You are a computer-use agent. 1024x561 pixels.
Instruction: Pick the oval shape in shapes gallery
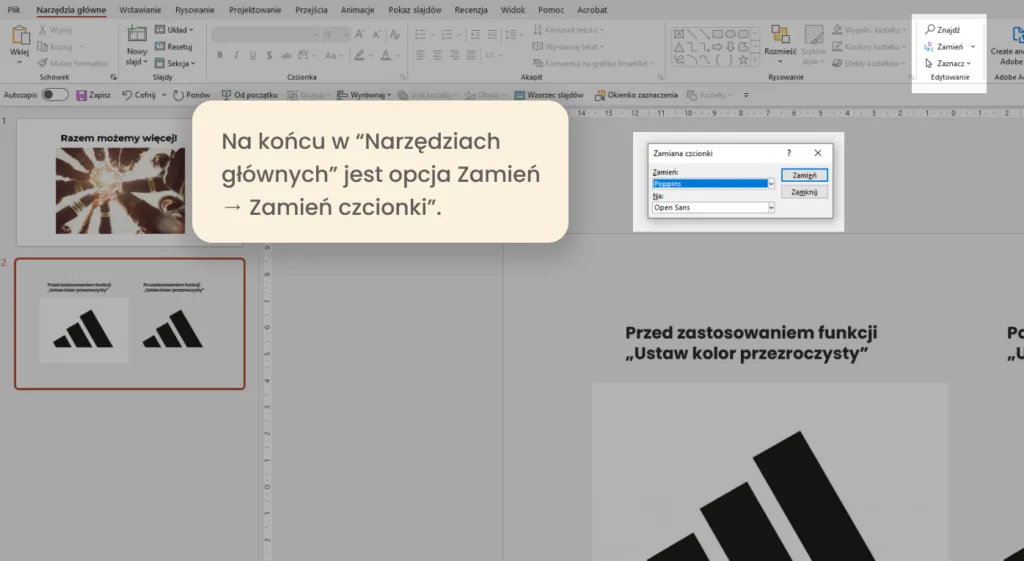pos(730,33)
